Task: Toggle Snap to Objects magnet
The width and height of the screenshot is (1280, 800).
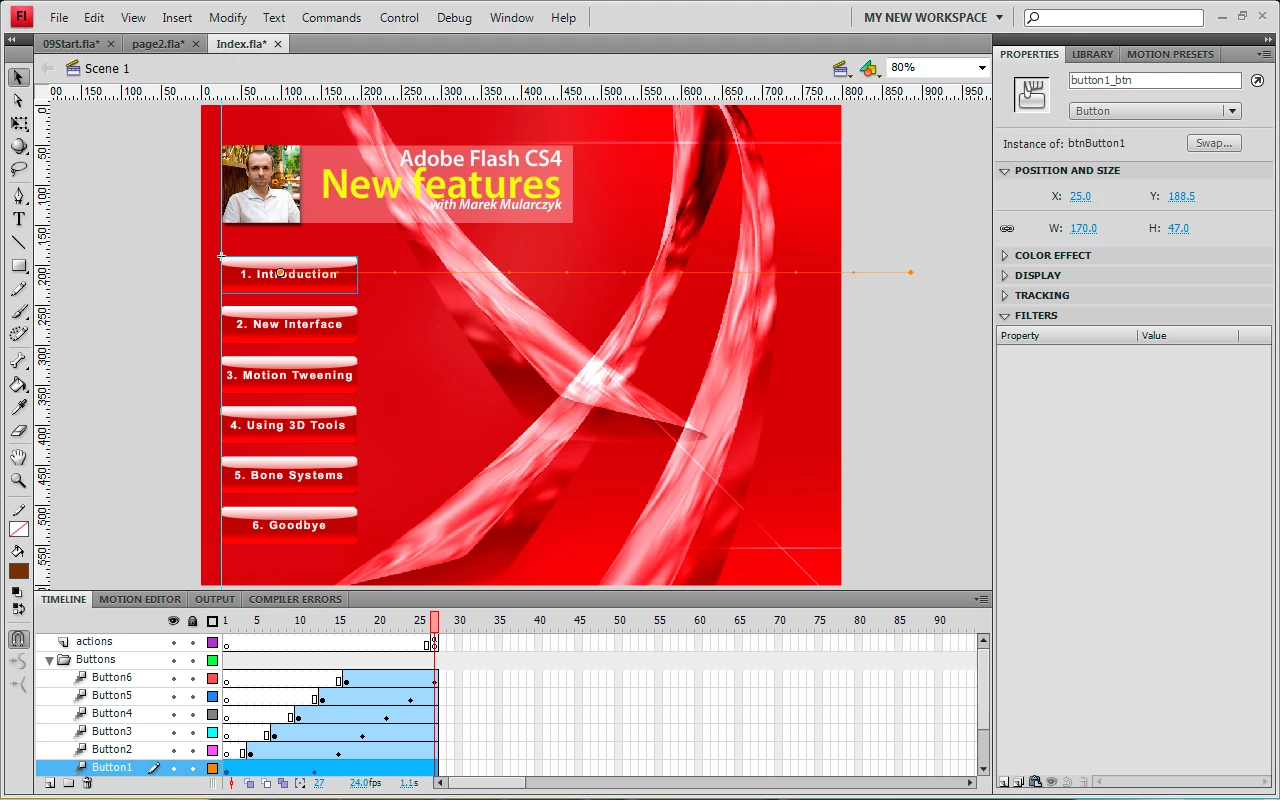Action: [x=19, y=638]
